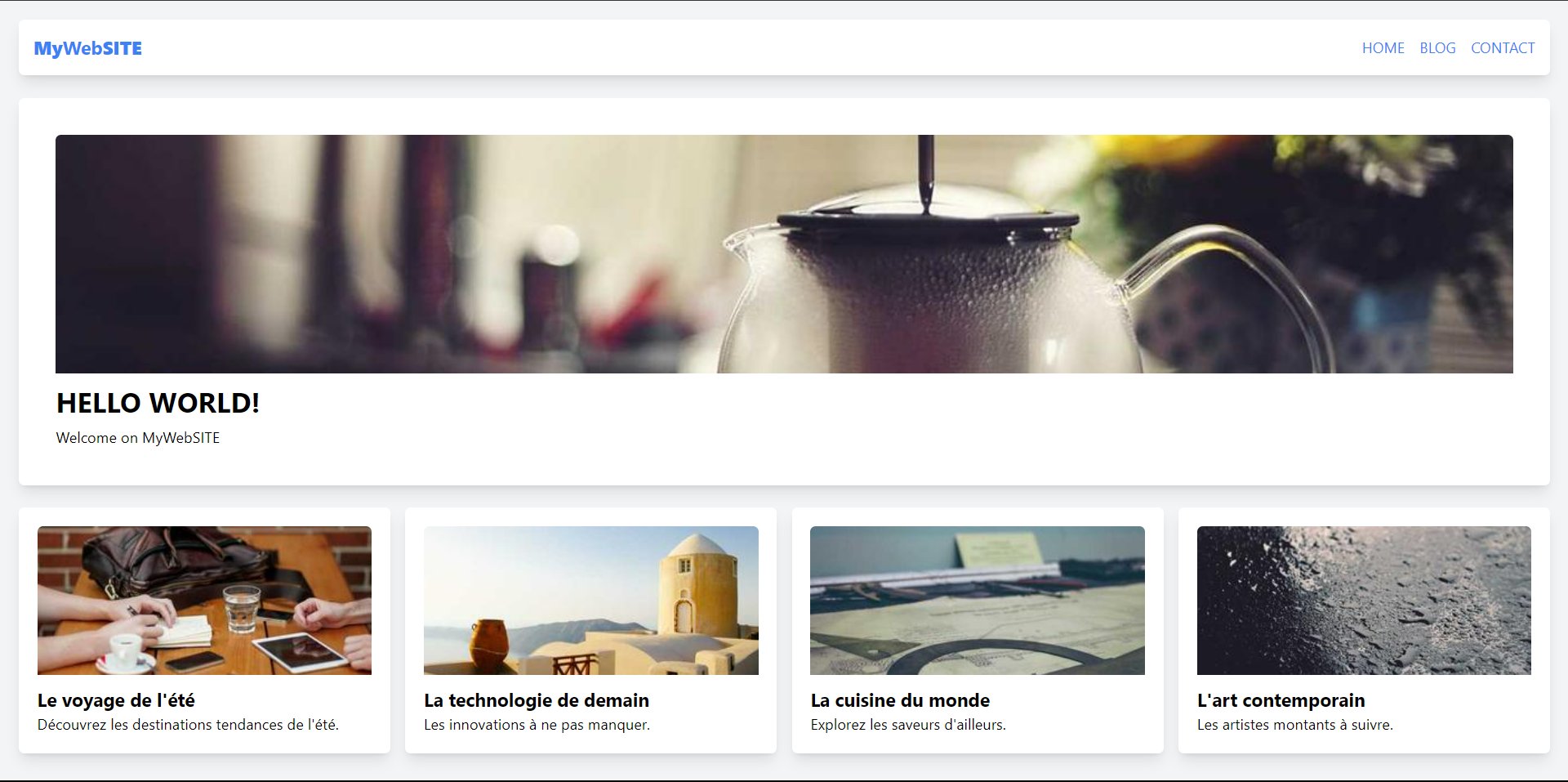Click the teapot hero banner image
Image resolution: width=1568 pixels, height=782 pixels.
pyautogui.click(x=784, y=254)
